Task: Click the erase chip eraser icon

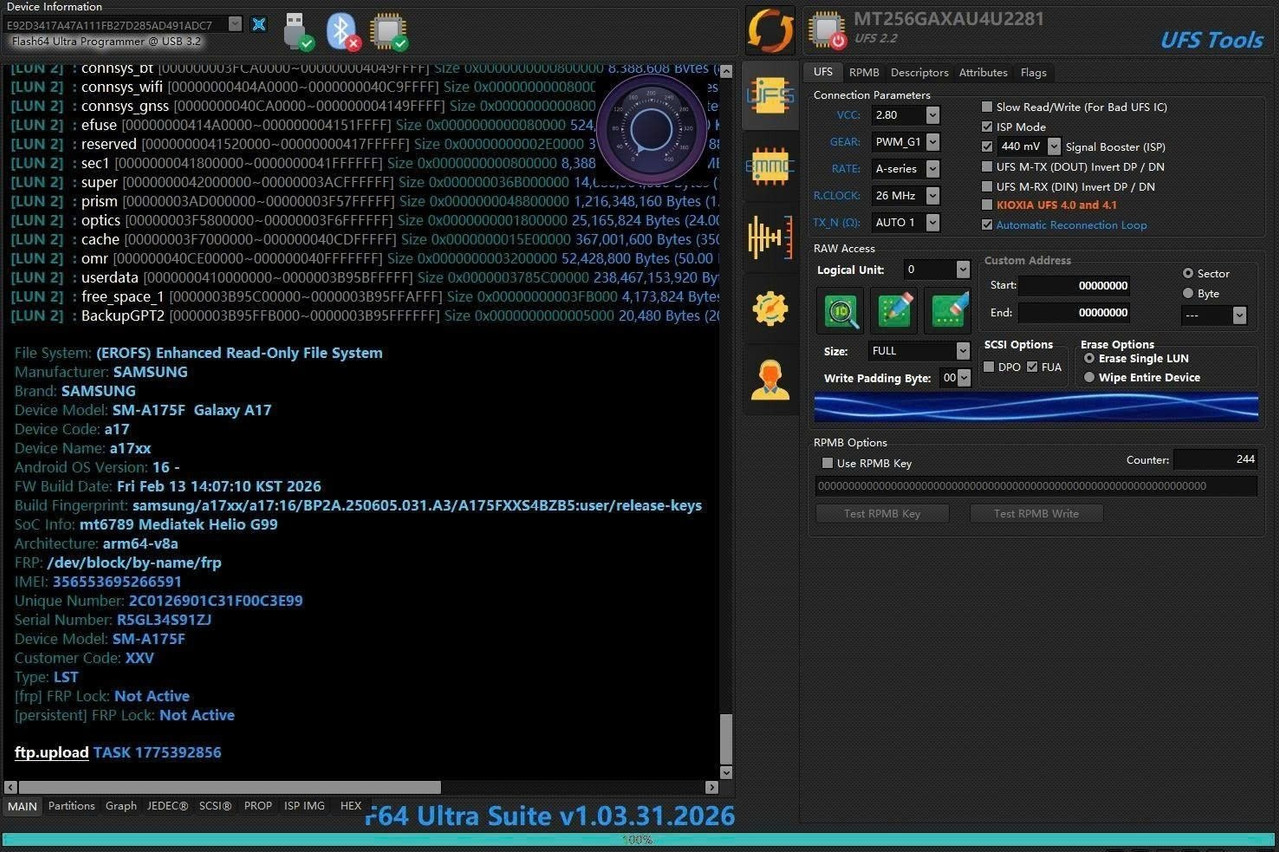Action: [948, 311]
